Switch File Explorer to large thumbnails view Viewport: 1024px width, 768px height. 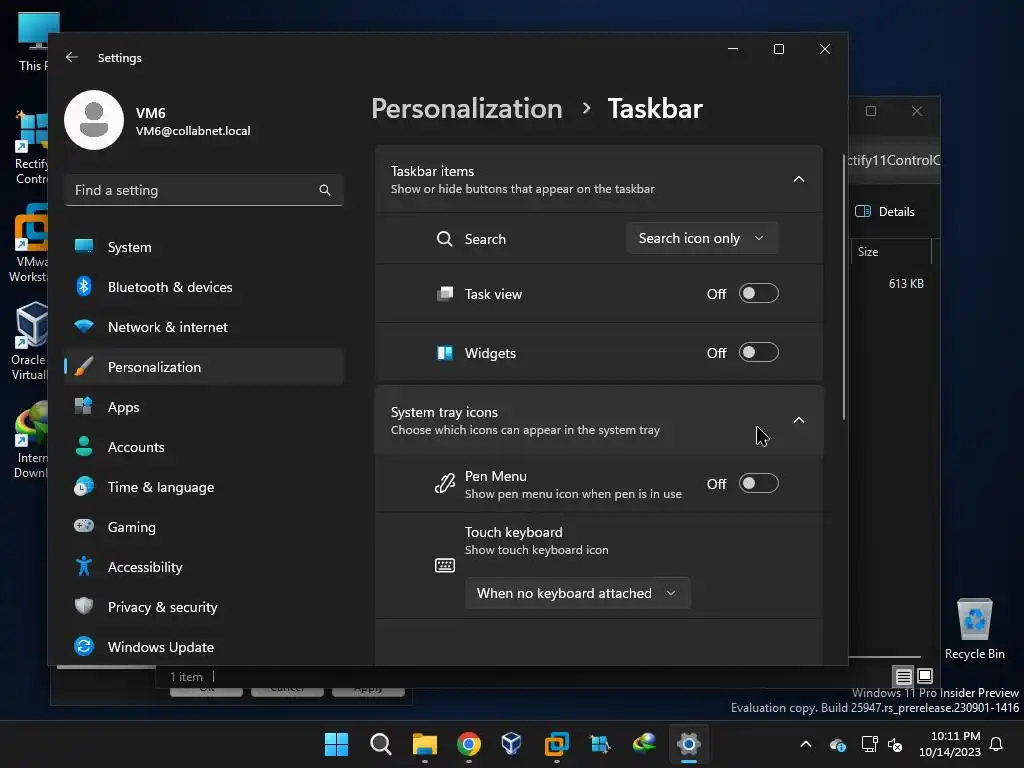[925, 676]
